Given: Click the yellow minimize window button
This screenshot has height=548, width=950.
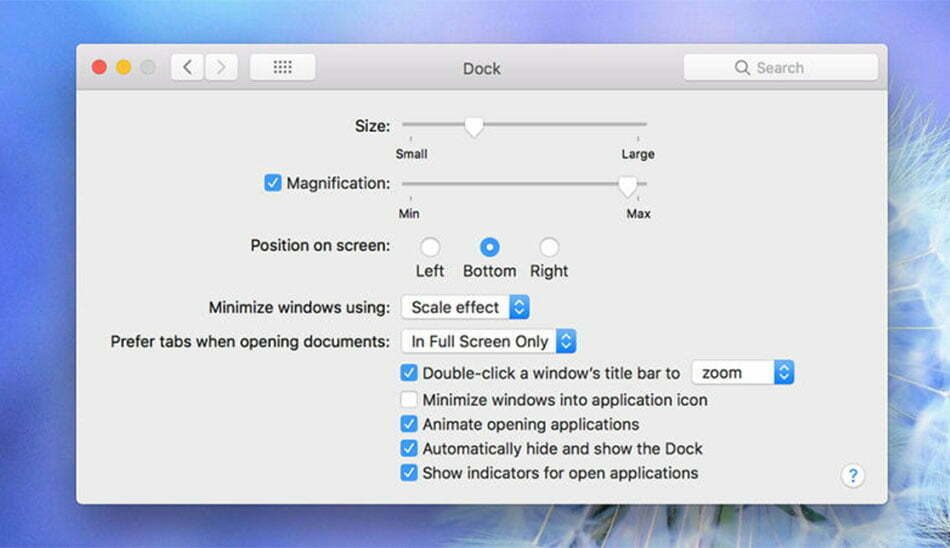Looking at the screenshot, I should [x=124, y=68].
